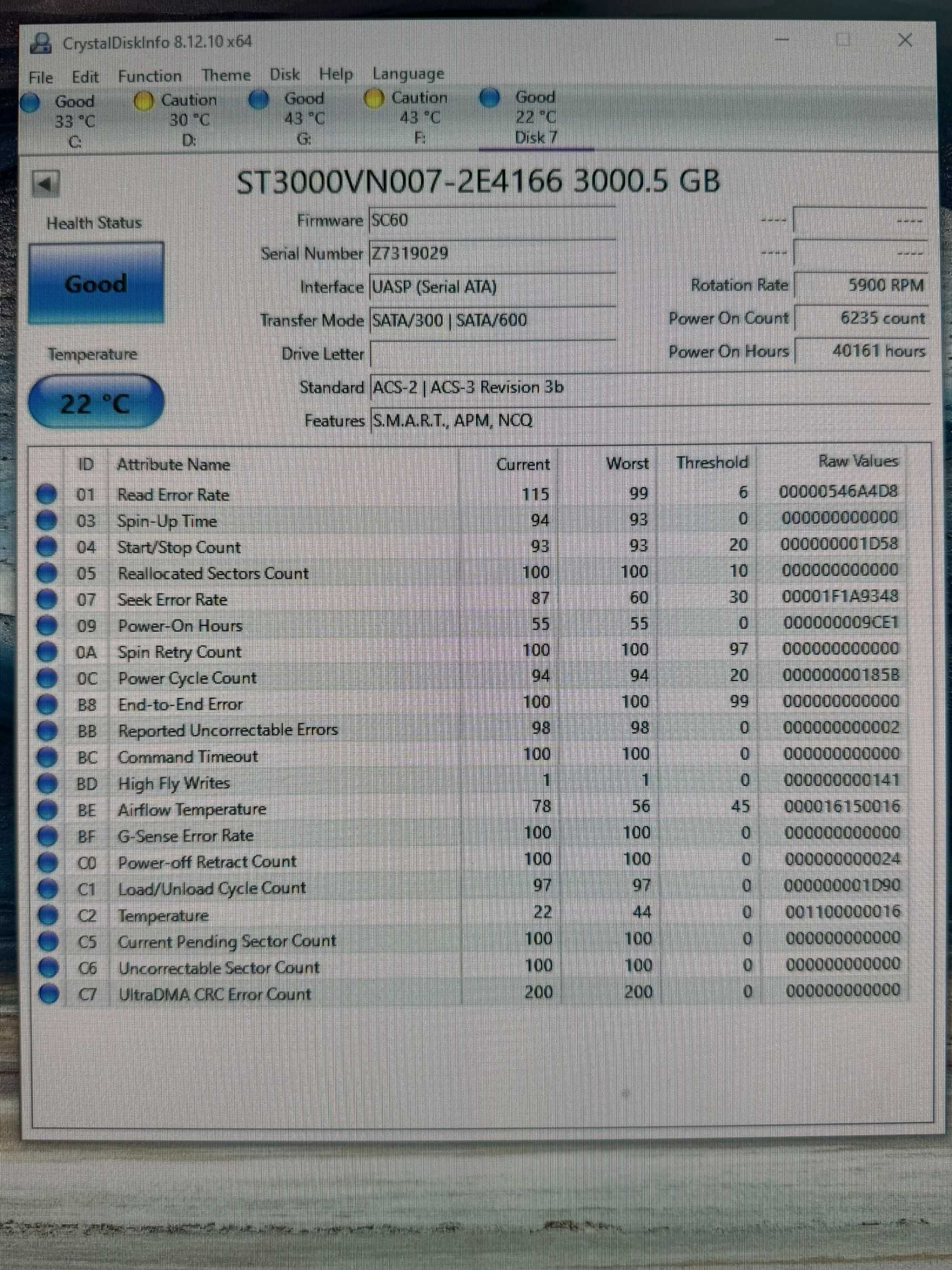Open the Help menu

click(x=336, y=74)
